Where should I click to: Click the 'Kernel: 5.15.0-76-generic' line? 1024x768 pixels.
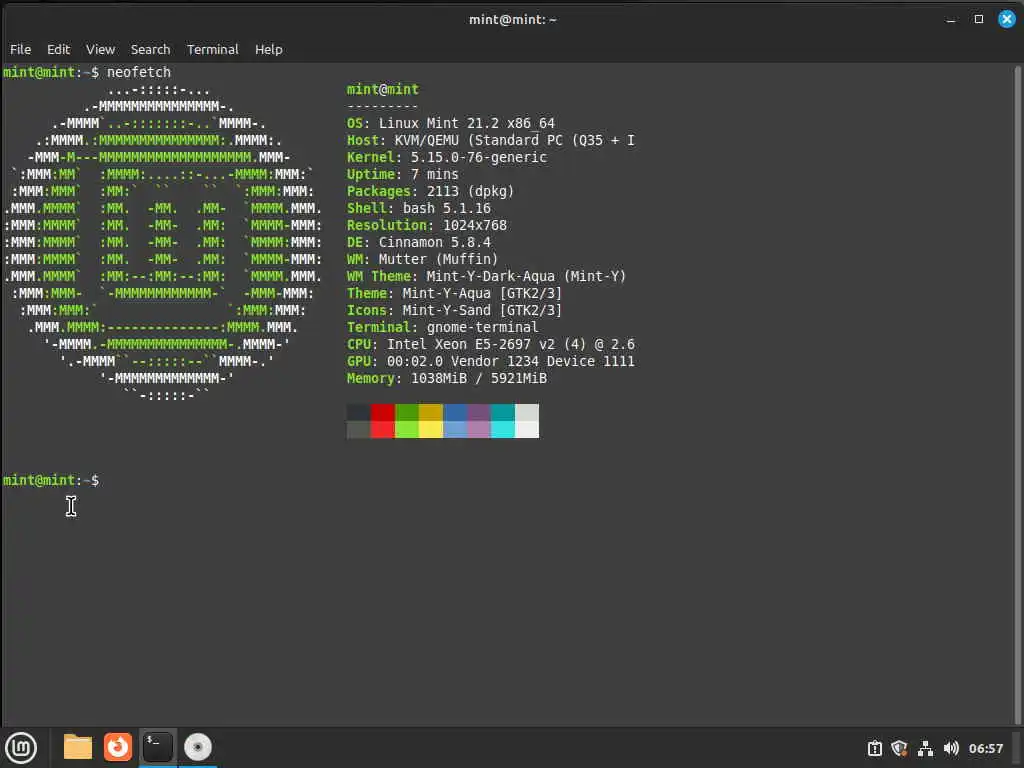(447, 157)
